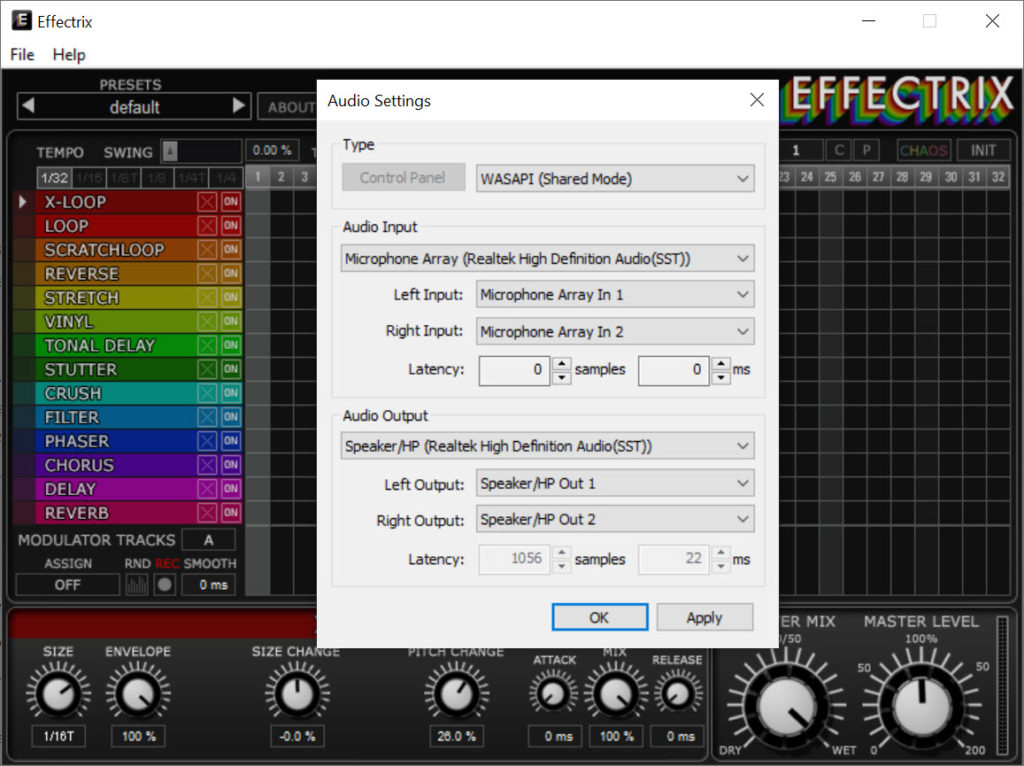Image resolution: width=1024 pixels, height=766 pixels.
Task: Clear the CRUSH track X icon
Action: pyautogui.click(x=207, y=393)
